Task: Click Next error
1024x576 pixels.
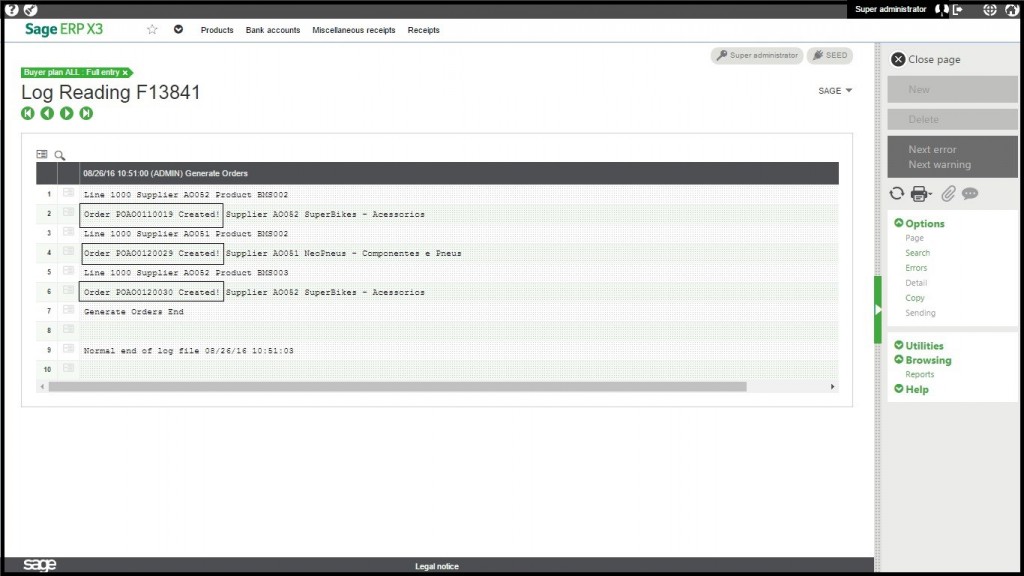Action: [x=932, y=150]
